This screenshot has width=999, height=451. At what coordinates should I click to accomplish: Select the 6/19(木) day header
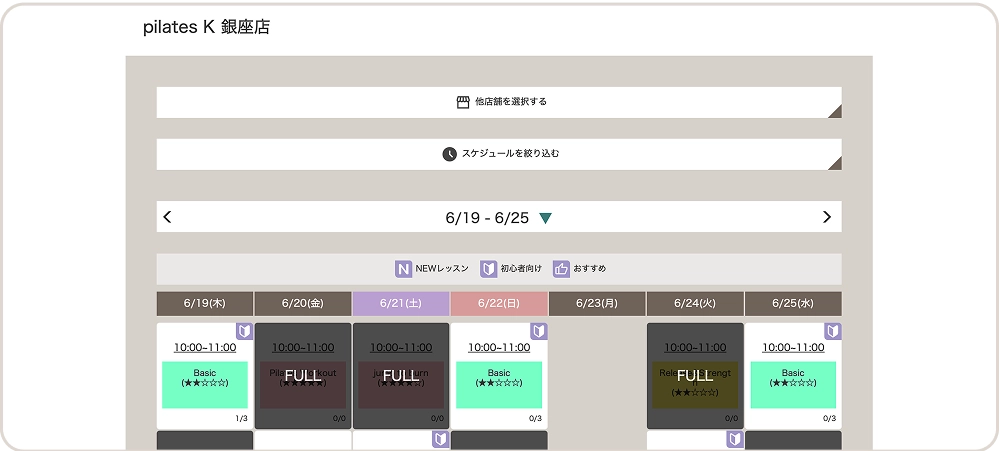[x=205, y=304]
